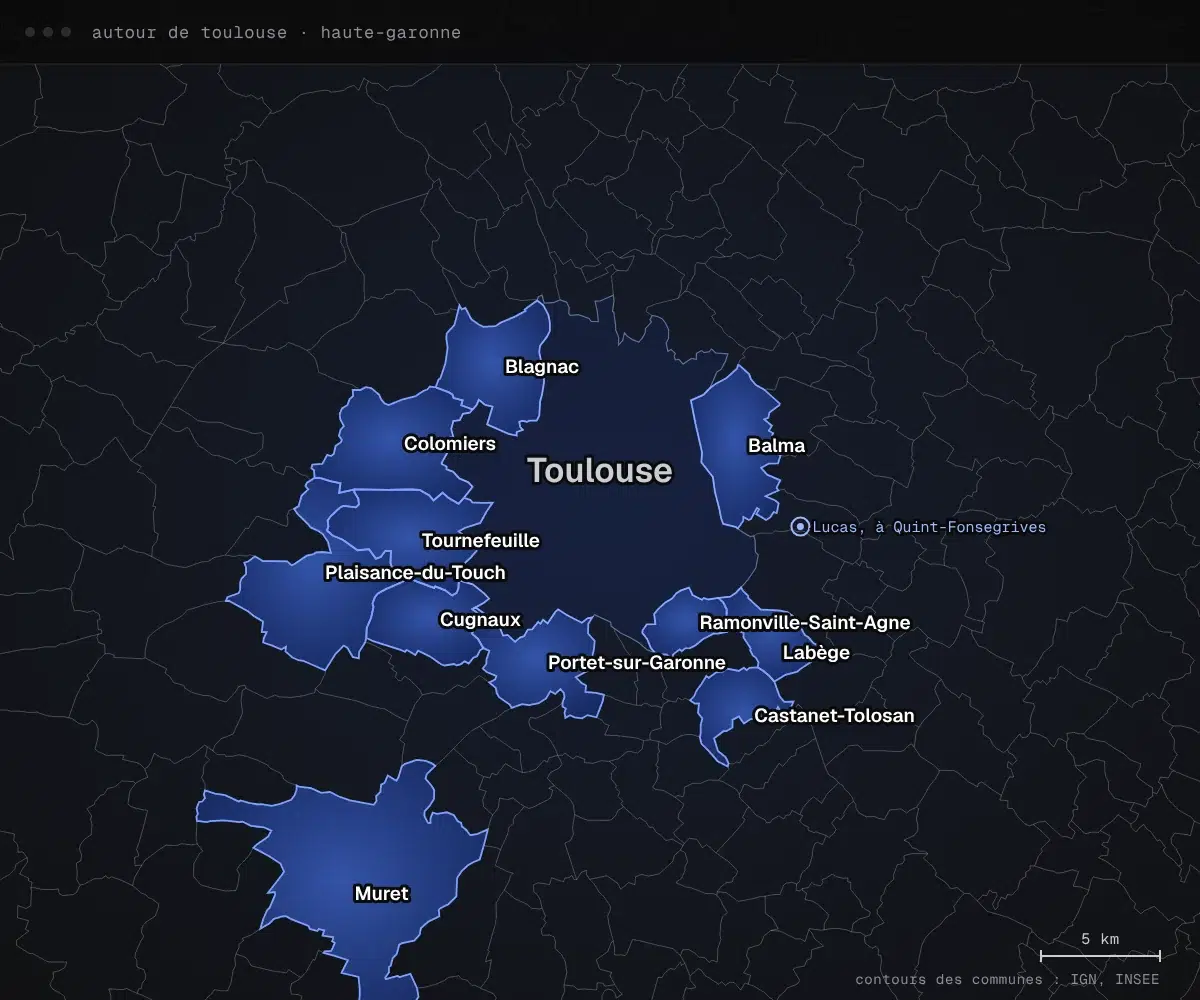Select the Blagnac commune label

pos(542,367)
